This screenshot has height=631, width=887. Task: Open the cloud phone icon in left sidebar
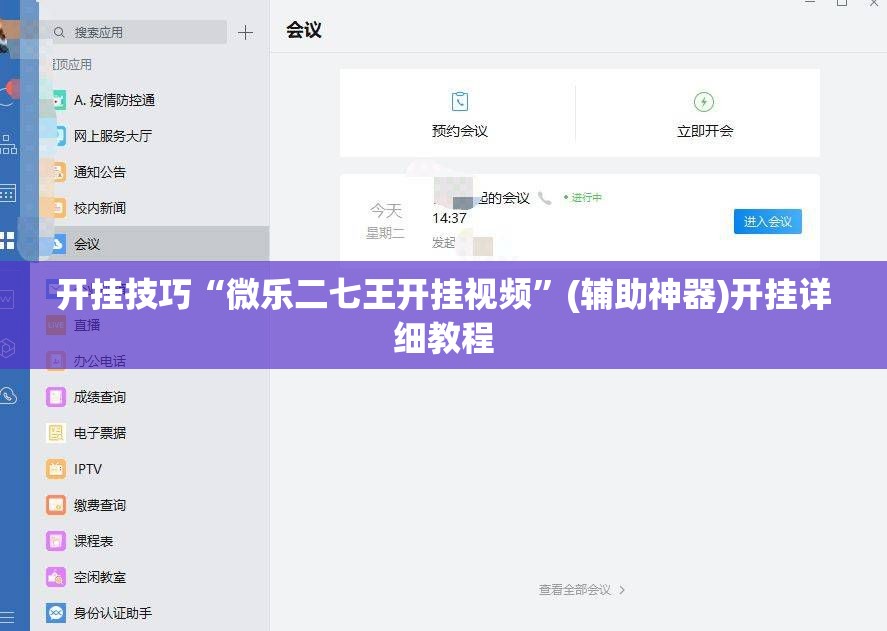pyautogui.click(x=8, y=395)
